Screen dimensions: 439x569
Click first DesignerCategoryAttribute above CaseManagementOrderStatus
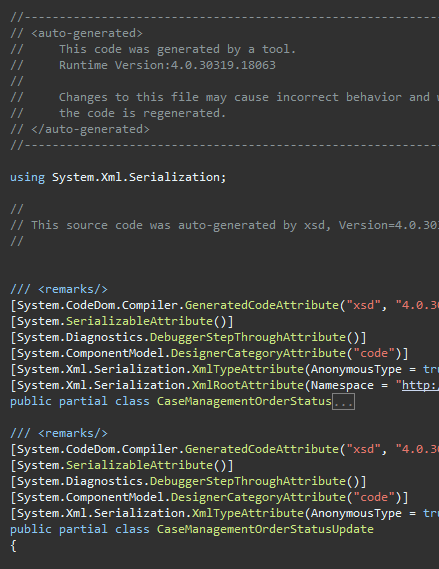tap(258, 353)
